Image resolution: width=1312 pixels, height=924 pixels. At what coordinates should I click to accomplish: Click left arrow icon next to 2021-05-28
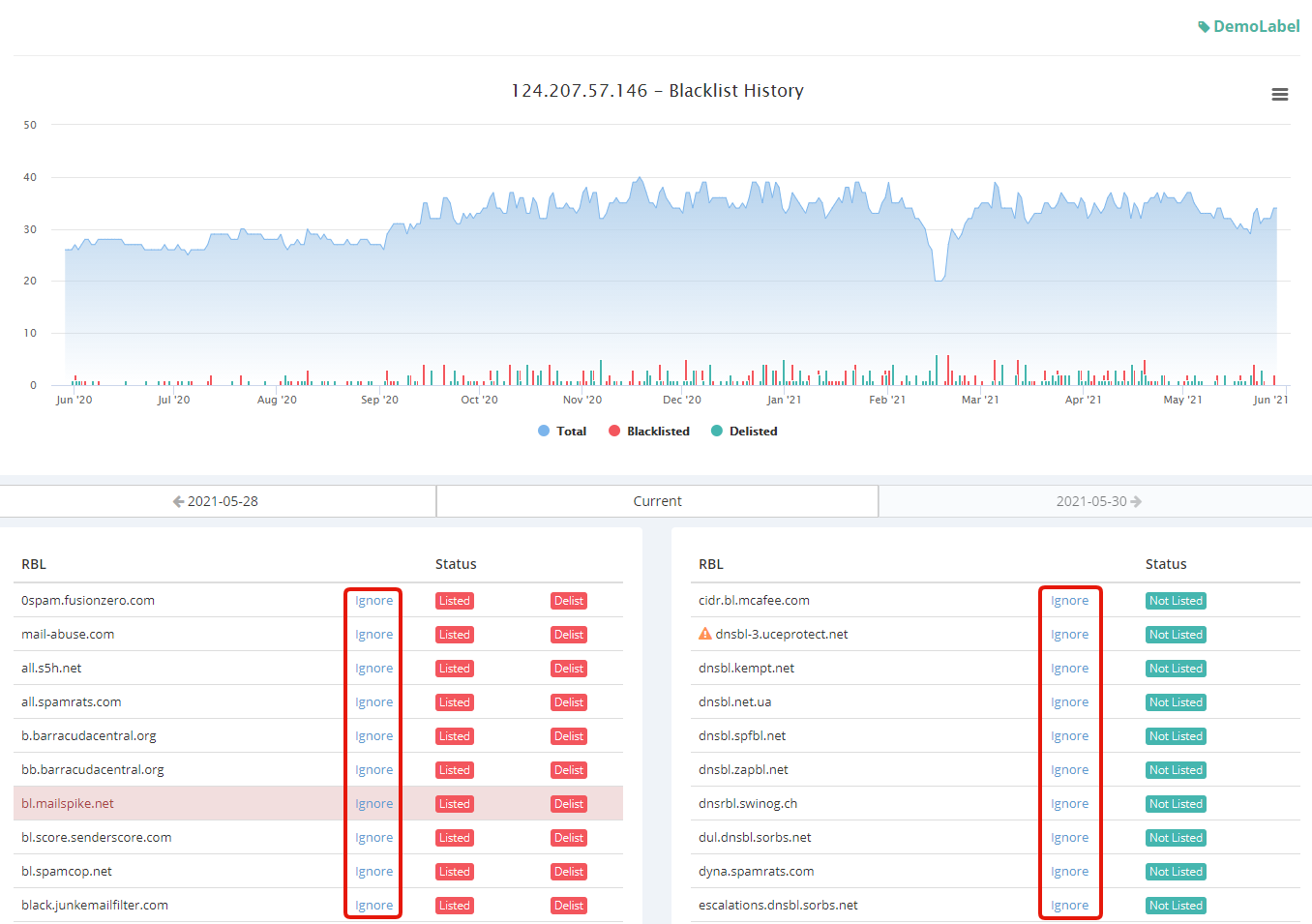coord(178,501)
